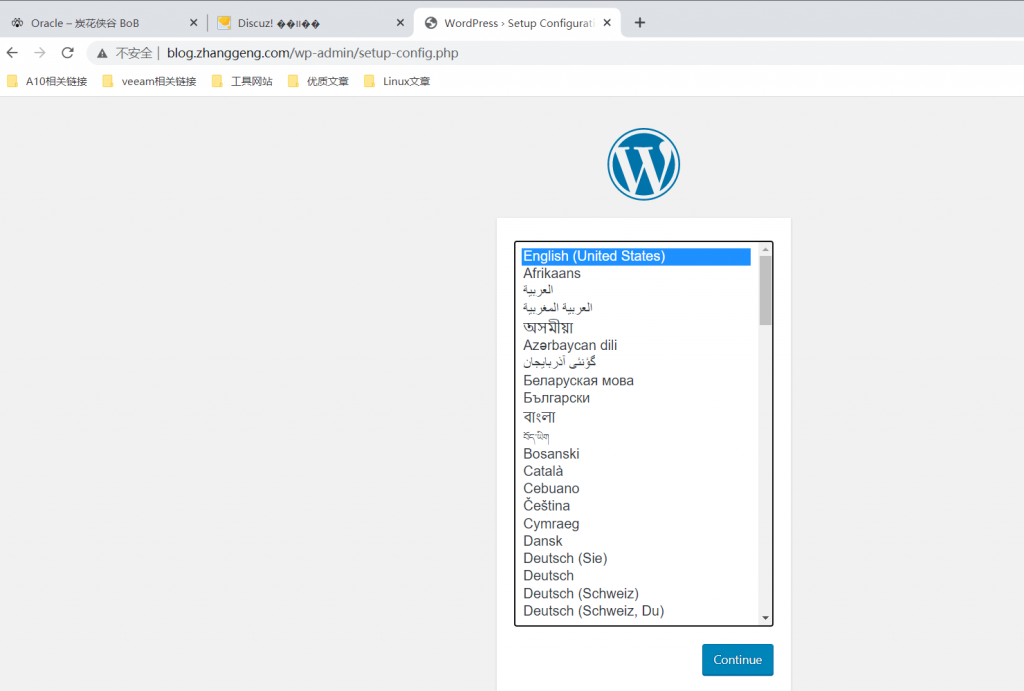Select Беларуская мова in the language list
Viewport: 1024px width, 691px height.
tap(636, 381)
